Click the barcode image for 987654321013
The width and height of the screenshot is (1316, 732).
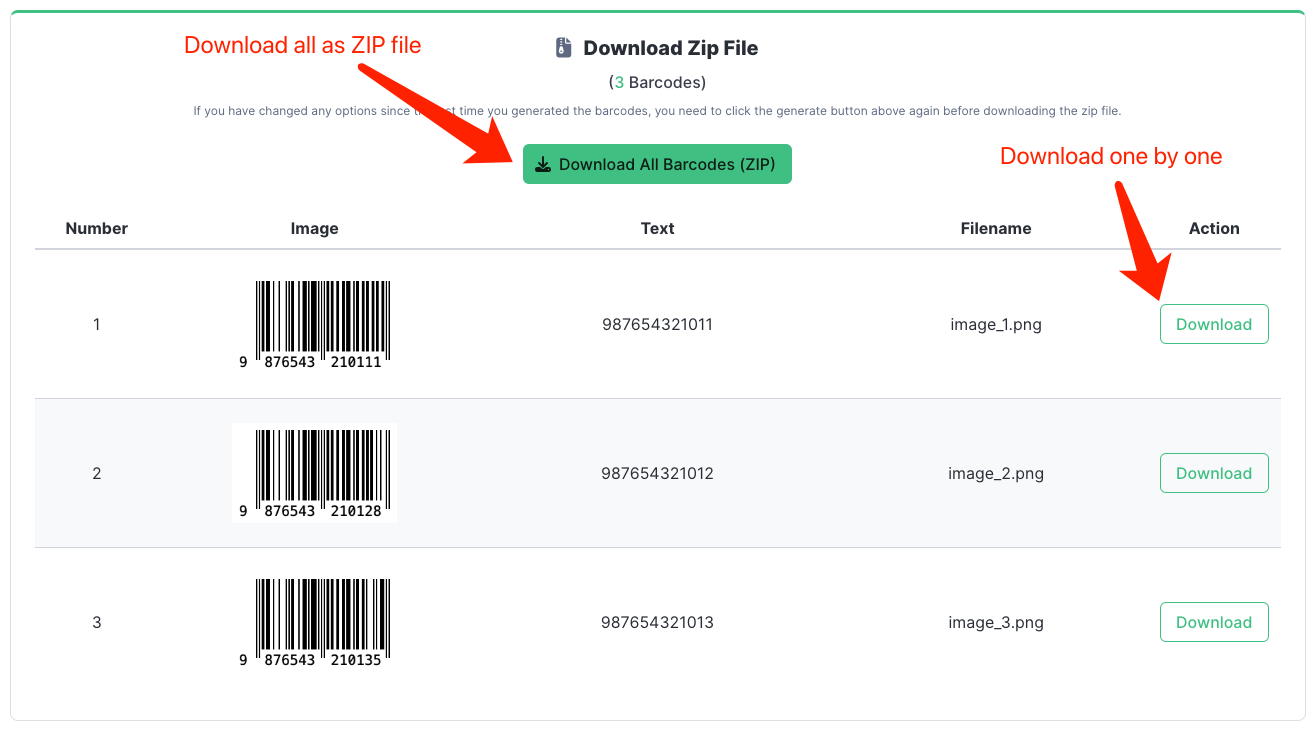314,621
